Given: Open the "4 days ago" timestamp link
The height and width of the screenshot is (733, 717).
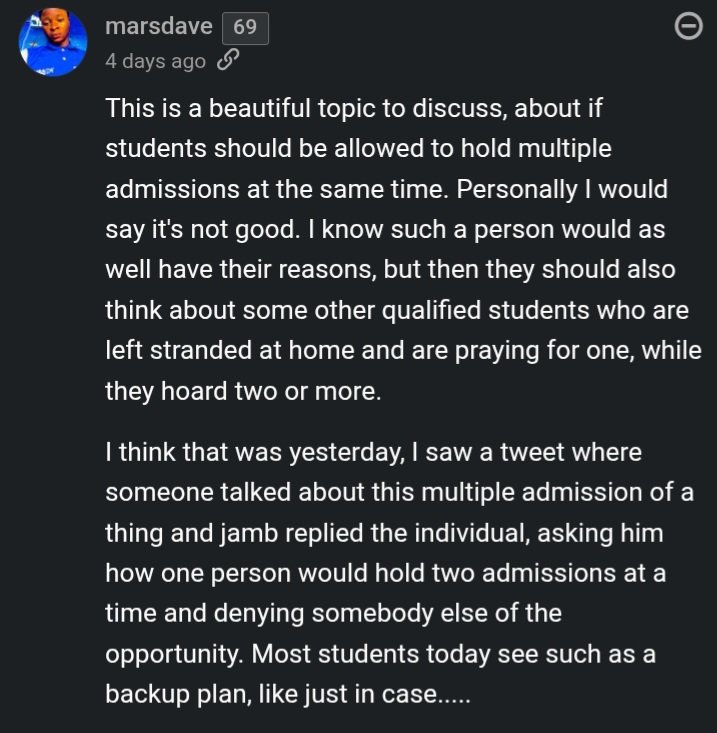Looking at the screenshot, I should pyautogui.click(x=155, y=61).
